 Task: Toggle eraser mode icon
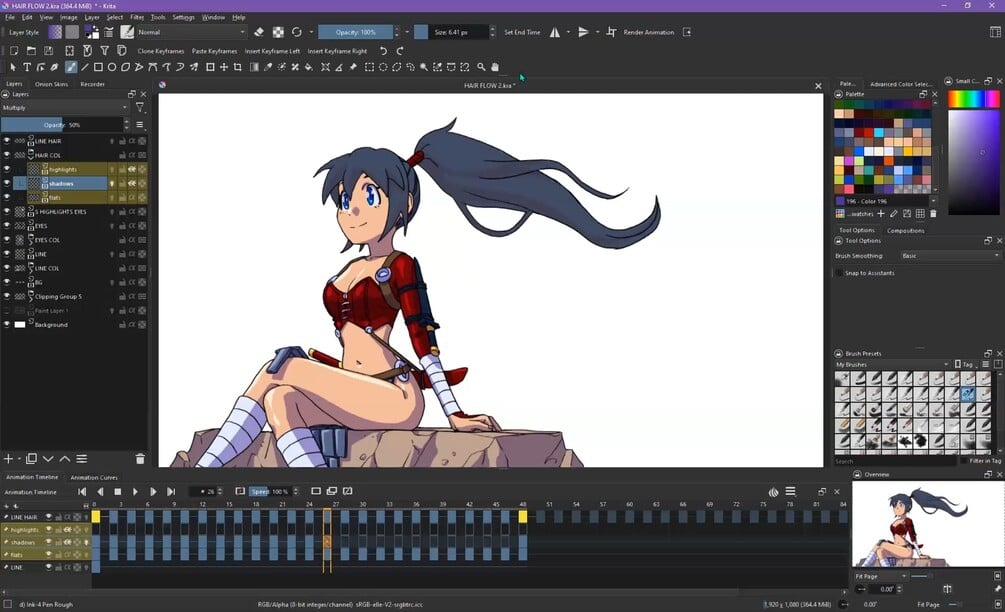(x=259, y=32)
